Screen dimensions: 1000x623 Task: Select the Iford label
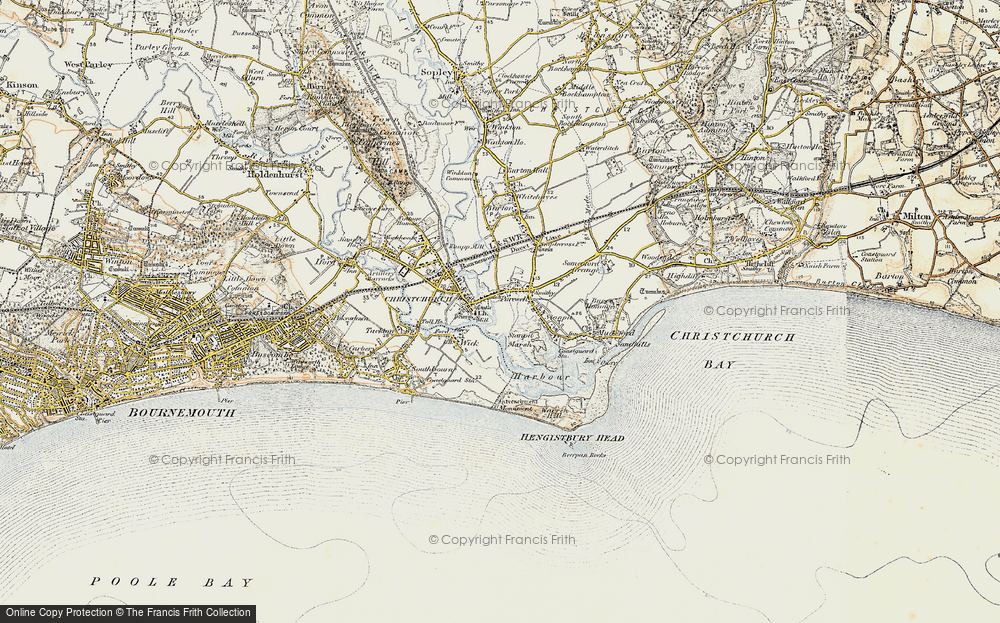325,261
